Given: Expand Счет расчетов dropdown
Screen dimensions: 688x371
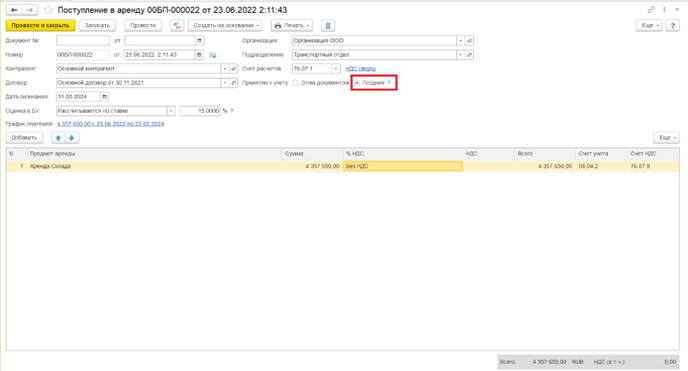Looking at the screenshot, I should (x=336, y=69).
